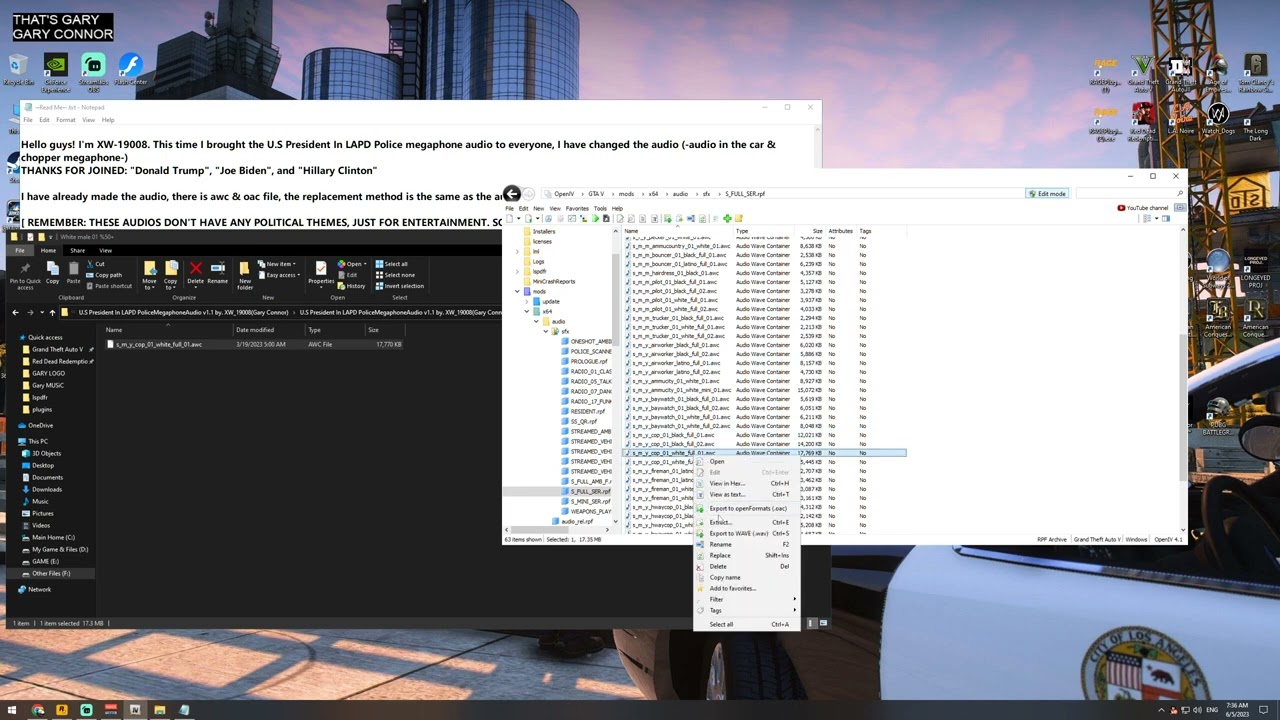1280x720 pixels.
Task: Open OpenIV File menu
Action: tap(510, 208)
